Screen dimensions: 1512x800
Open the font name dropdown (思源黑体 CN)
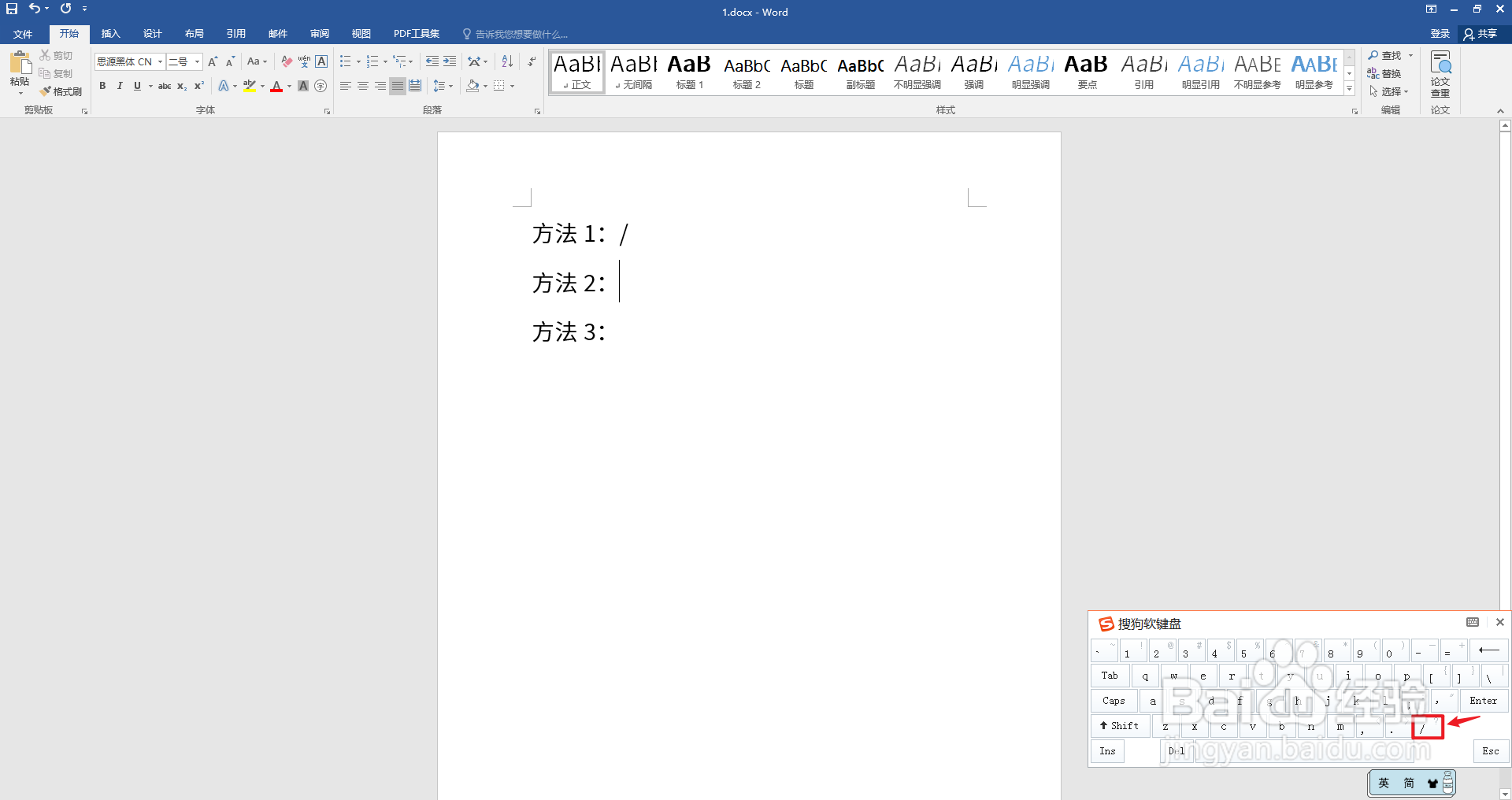160,61
